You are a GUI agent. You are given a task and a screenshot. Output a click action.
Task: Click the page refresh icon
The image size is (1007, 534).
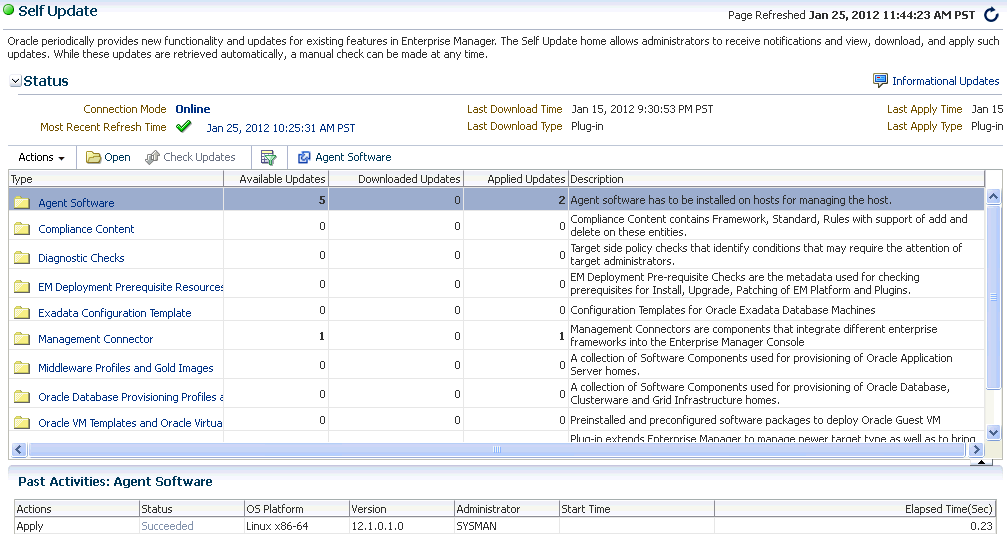pyautogui.click(x=991, y=15)
